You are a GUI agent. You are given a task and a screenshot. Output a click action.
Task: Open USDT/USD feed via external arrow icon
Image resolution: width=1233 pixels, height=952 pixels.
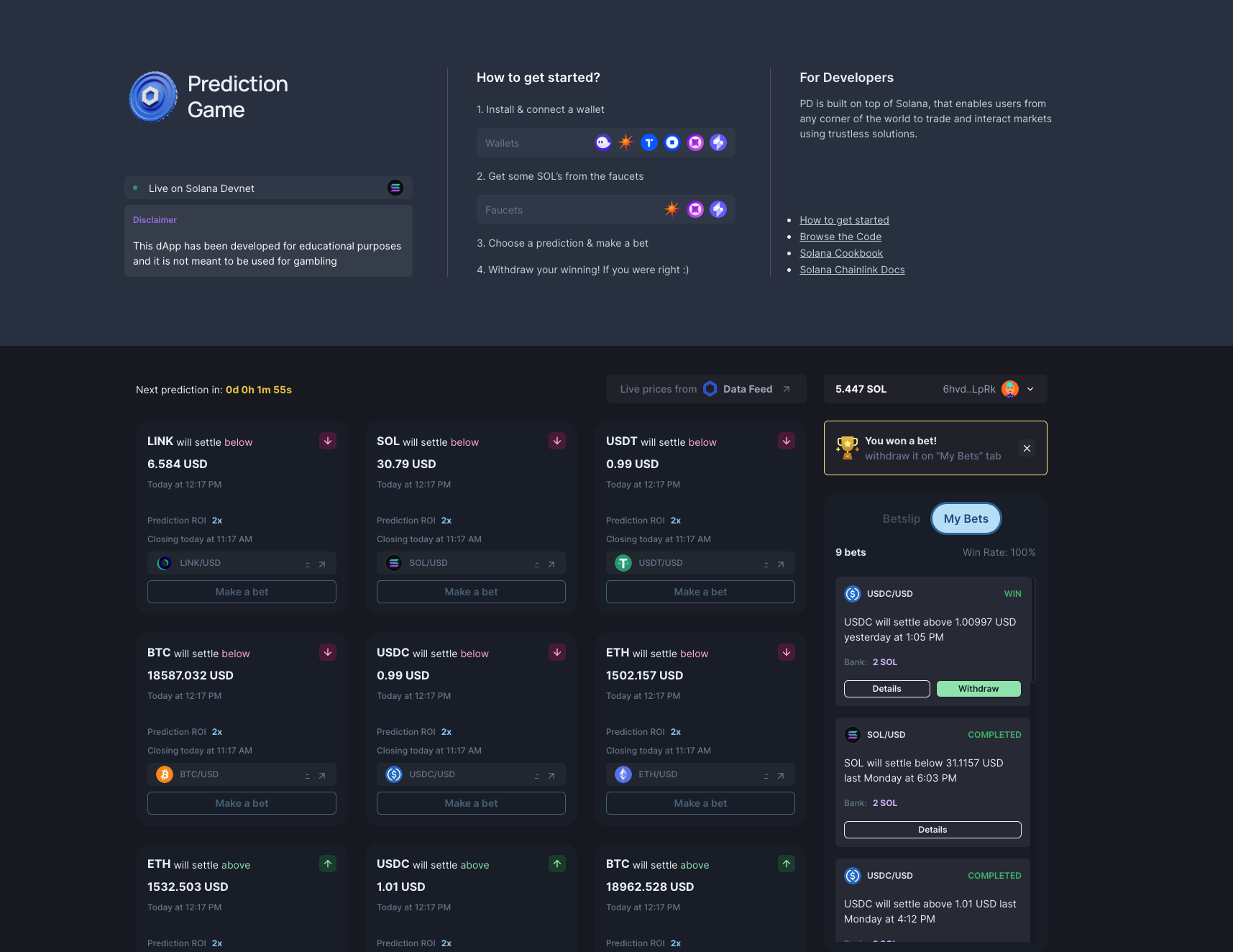tap(781, 564)
